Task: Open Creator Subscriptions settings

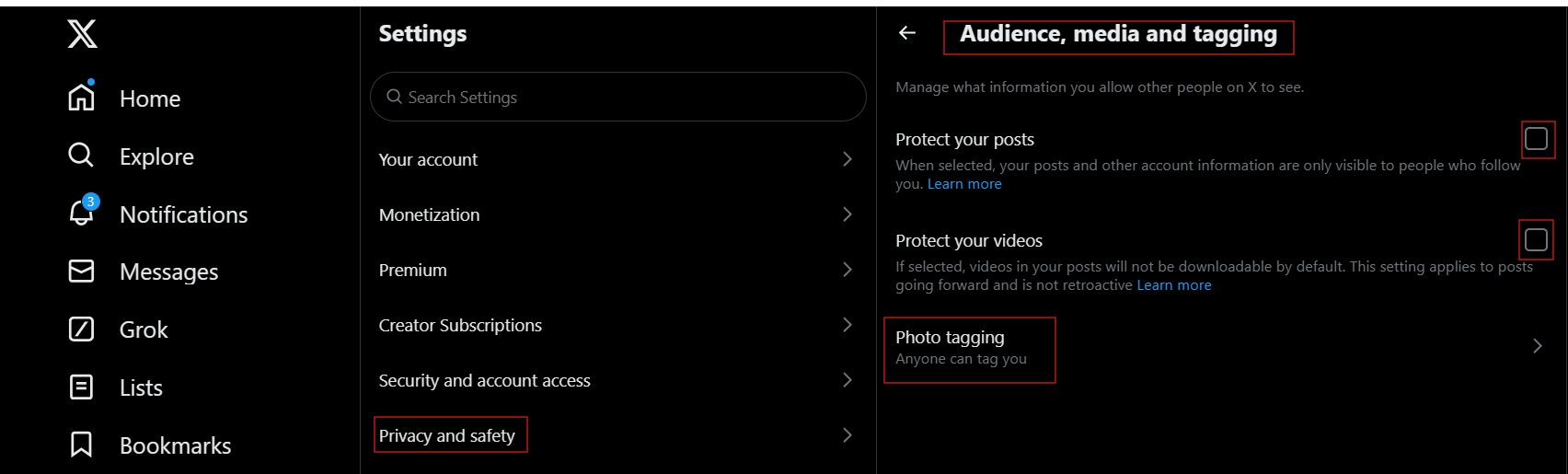Action: [x=617, y=325]
